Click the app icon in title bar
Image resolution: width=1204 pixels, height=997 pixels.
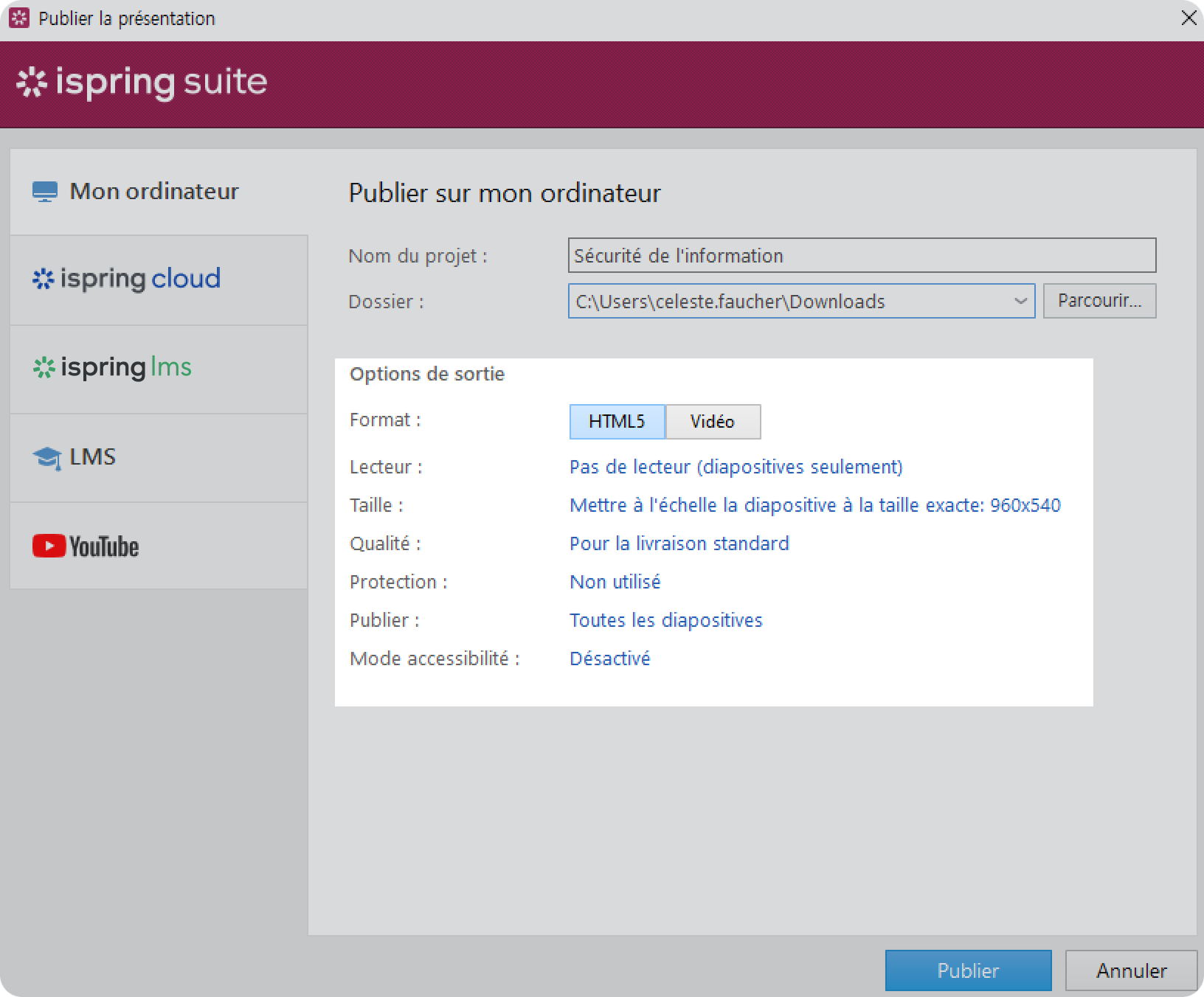(18, 18)
